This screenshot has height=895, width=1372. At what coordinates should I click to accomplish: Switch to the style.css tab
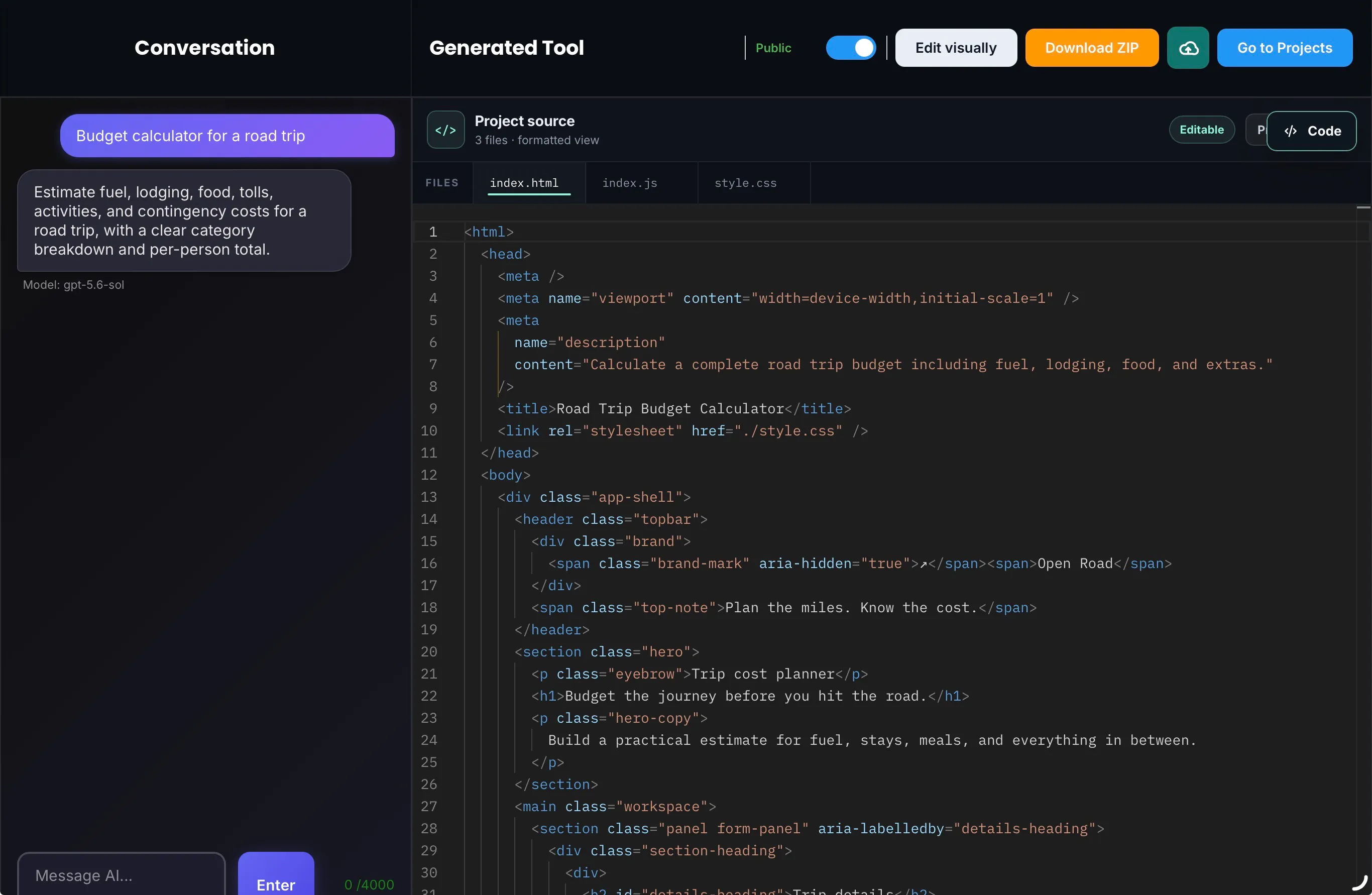click(753, 183)
